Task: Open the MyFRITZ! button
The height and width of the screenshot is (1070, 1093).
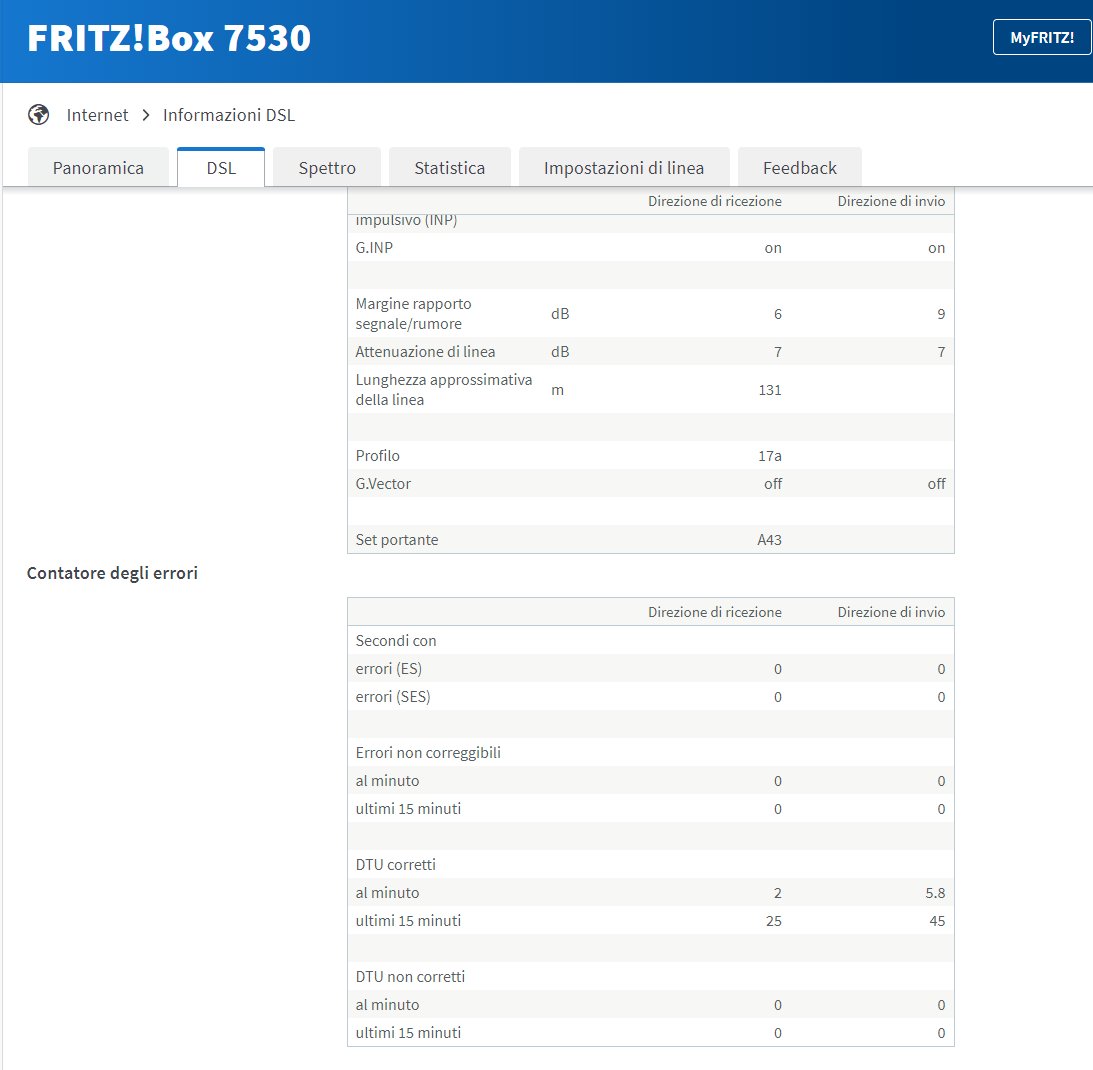Action: 1042,38
